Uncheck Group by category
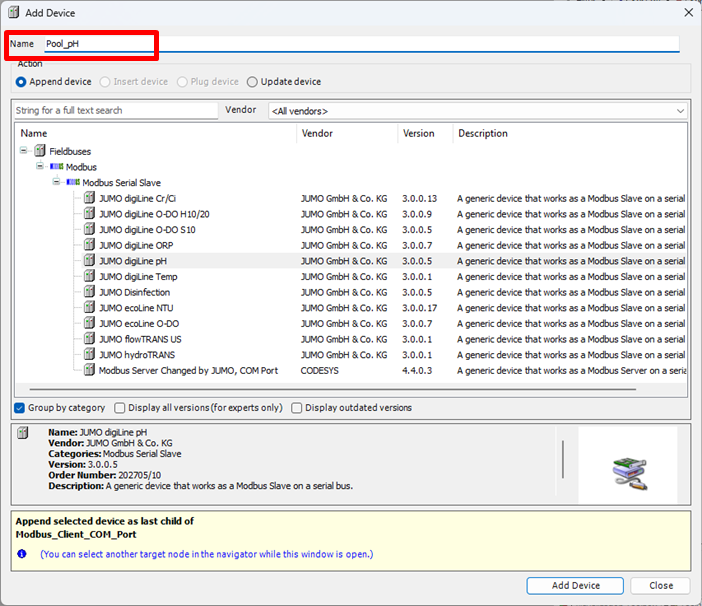702x606 pixels. 19,408
